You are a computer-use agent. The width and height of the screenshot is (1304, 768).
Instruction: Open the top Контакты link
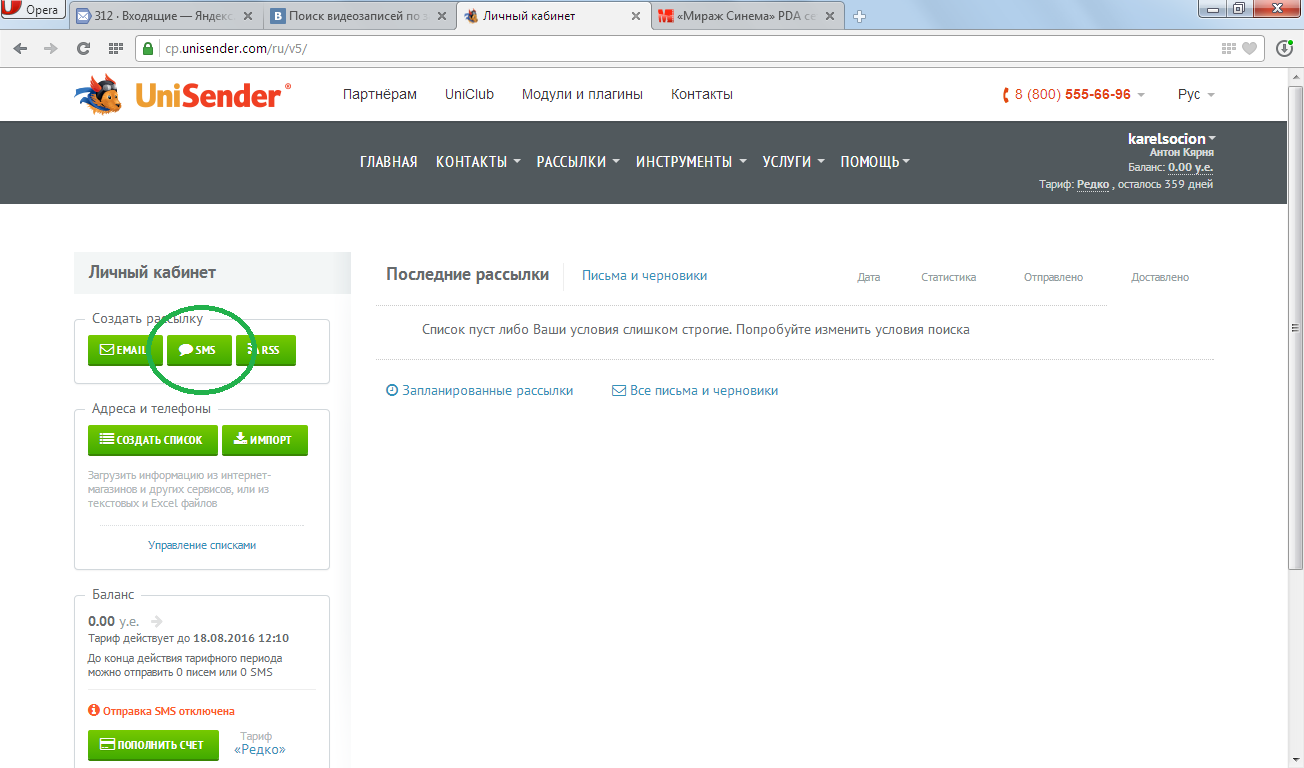(x=702, y=94)
